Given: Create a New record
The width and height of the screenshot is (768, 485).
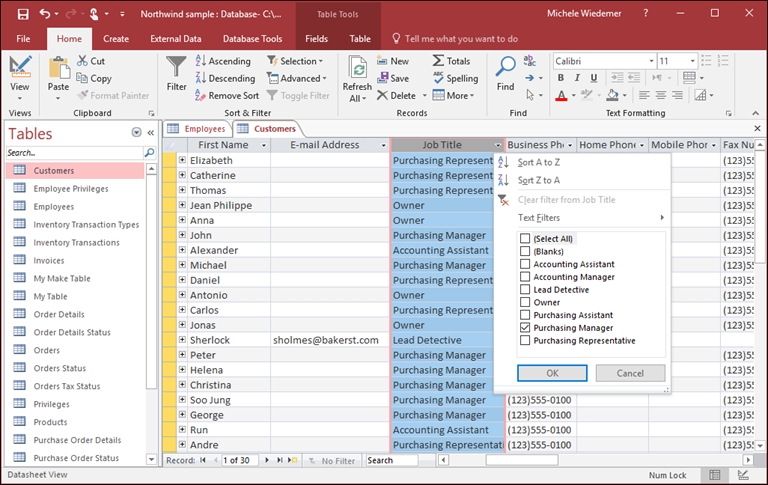Looking at the screenshot, I should [x=393, y=61].
